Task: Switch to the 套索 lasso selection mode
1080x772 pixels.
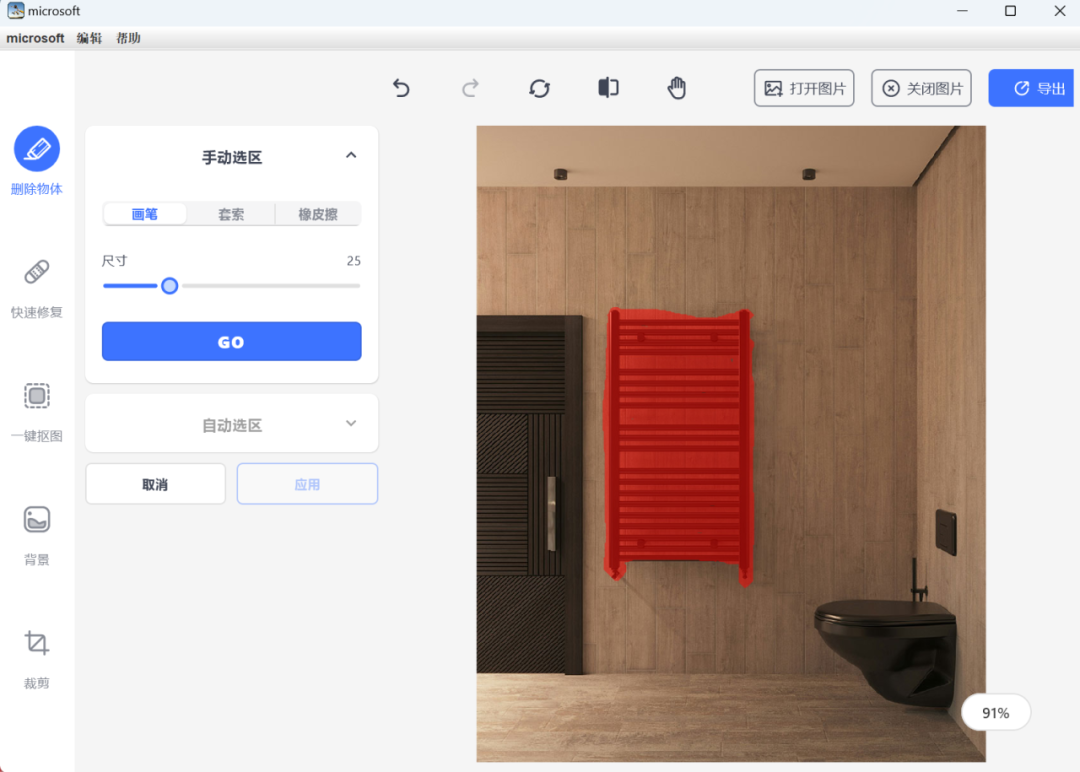Action: 231,213
